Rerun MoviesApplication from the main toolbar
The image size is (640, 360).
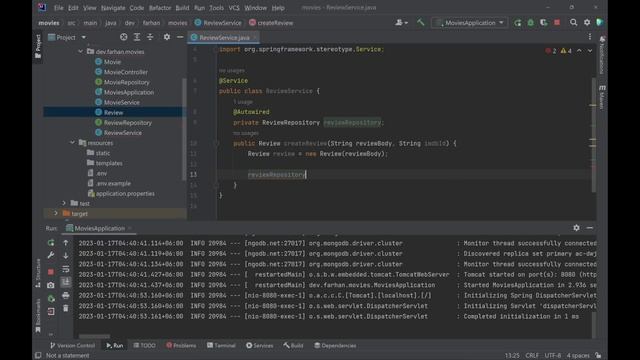pos(518,23)
